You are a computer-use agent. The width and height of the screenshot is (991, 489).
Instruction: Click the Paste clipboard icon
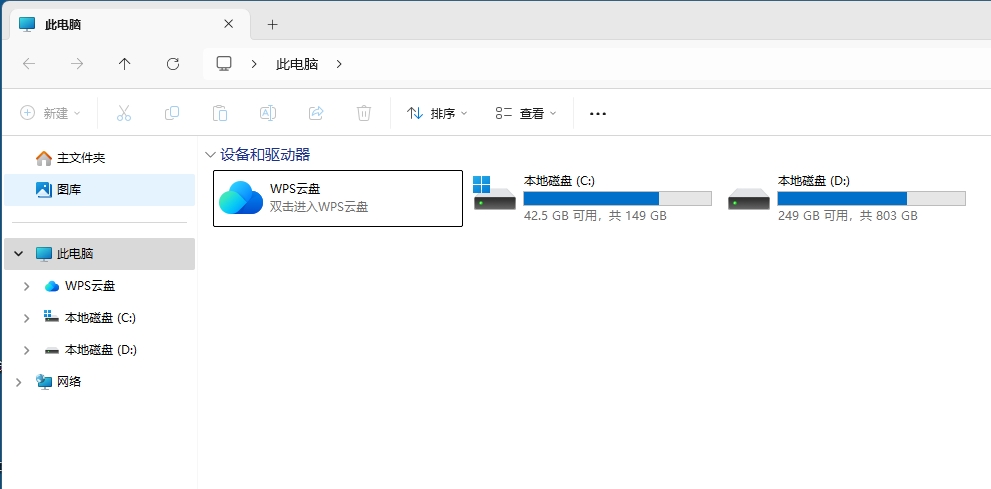tap(220, 113)
